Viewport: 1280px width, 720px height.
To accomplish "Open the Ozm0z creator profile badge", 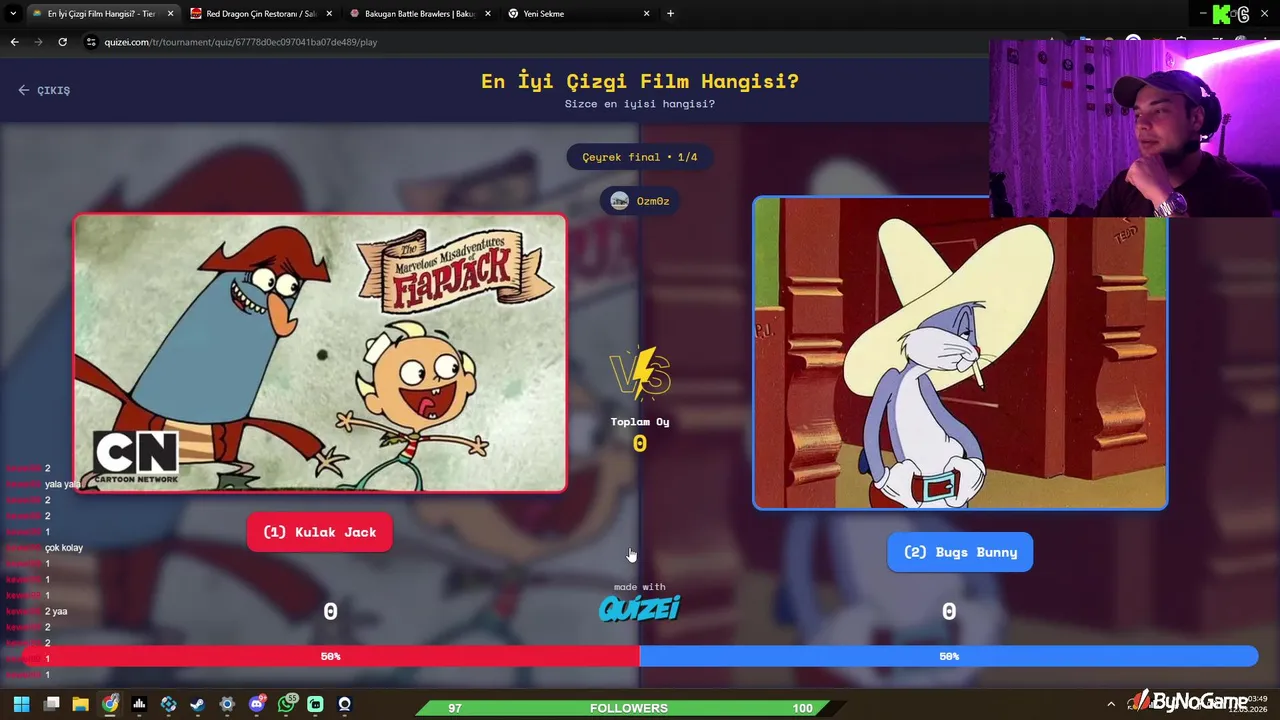I will [x=640, y=201].
